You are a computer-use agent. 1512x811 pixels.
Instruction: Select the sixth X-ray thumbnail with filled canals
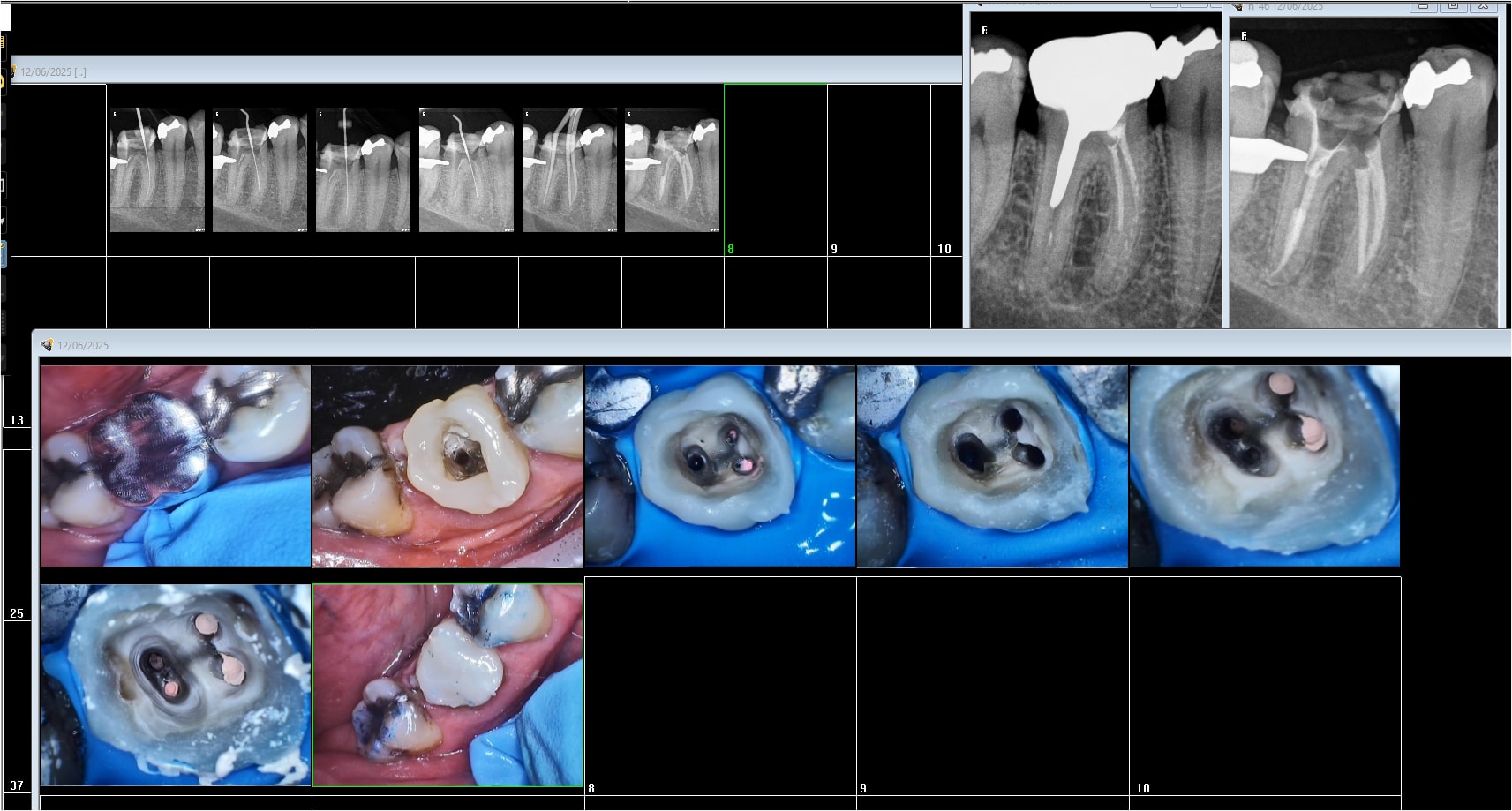pos(672,169)
